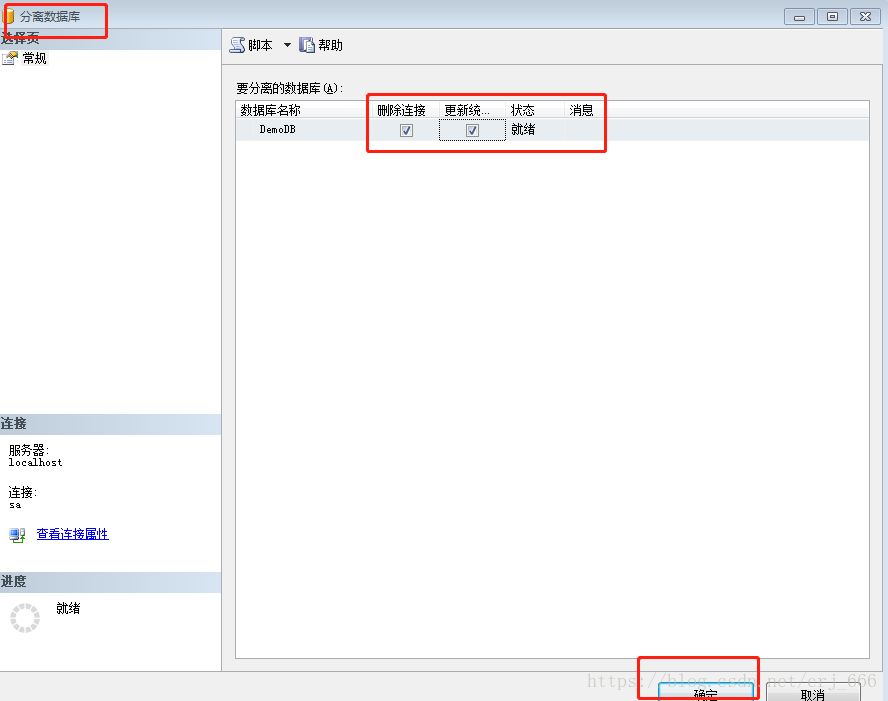The height and width of the screenshot is (701, 888).
Task: Select the DemoDB database name cell
Action: [278, 130]
